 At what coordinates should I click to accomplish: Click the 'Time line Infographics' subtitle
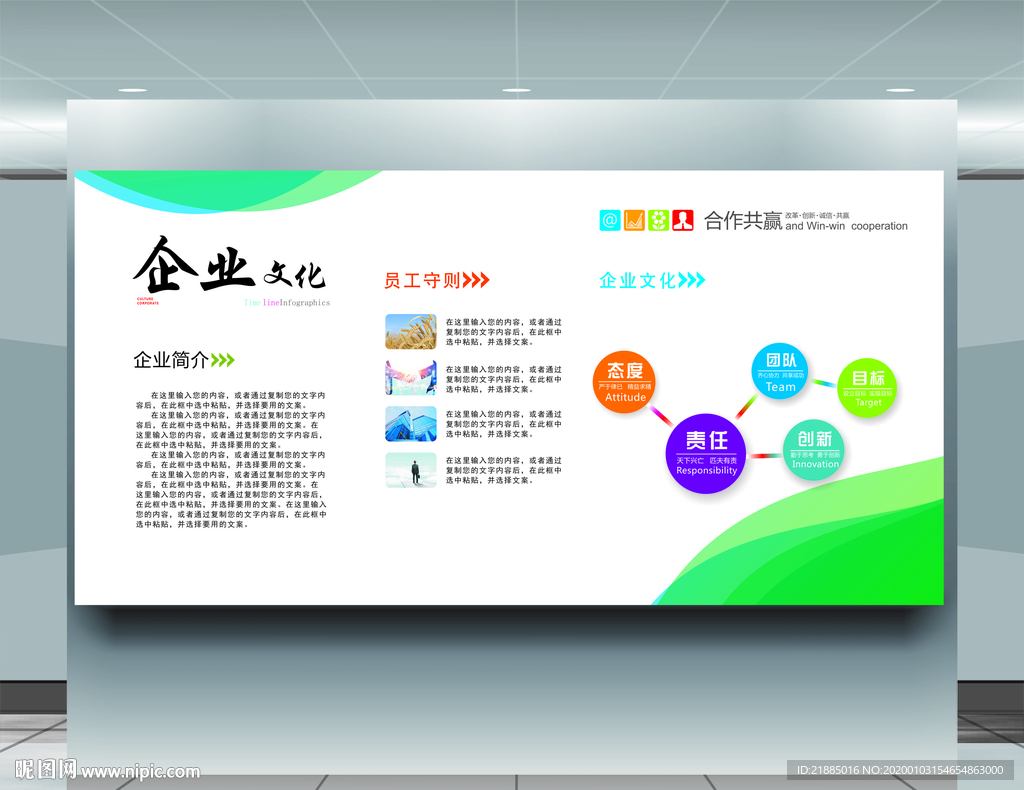[287, 302]
